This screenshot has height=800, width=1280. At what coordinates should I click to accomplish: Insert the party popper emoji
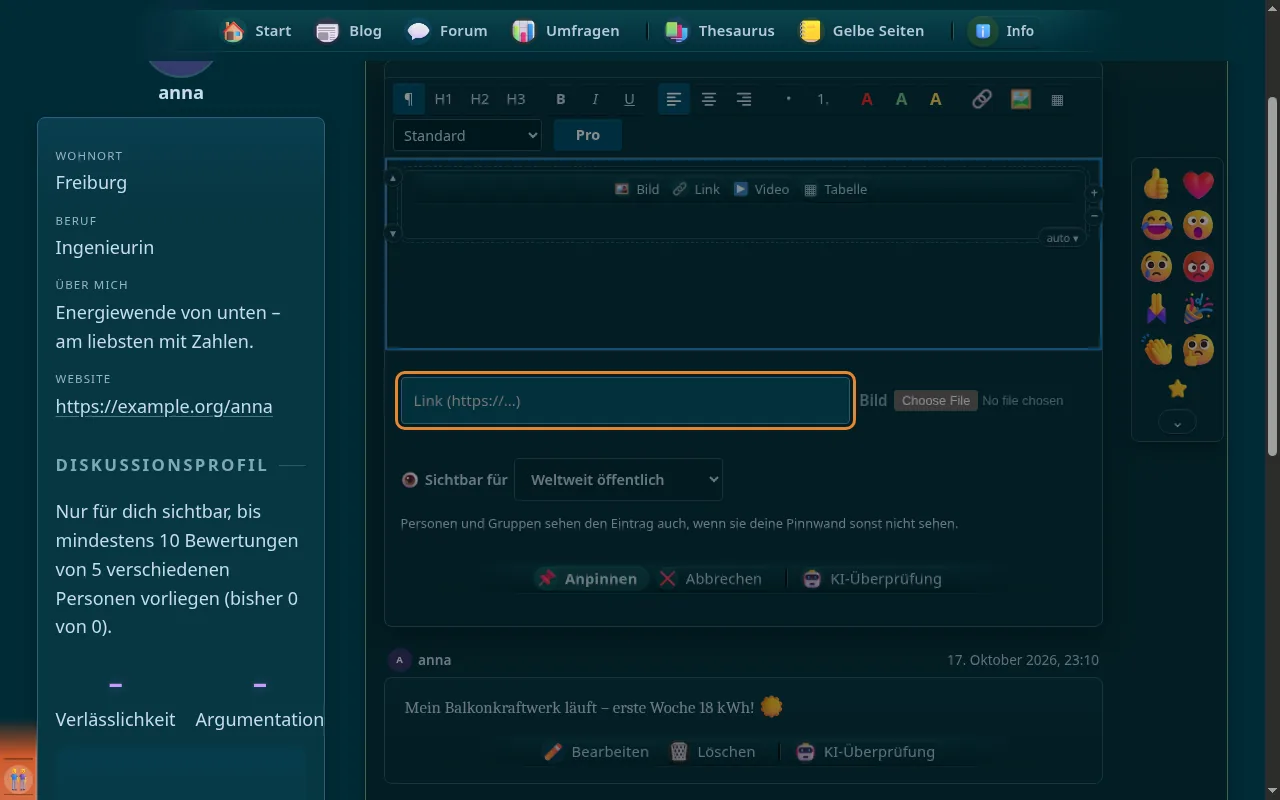(x=1198, y=308)
